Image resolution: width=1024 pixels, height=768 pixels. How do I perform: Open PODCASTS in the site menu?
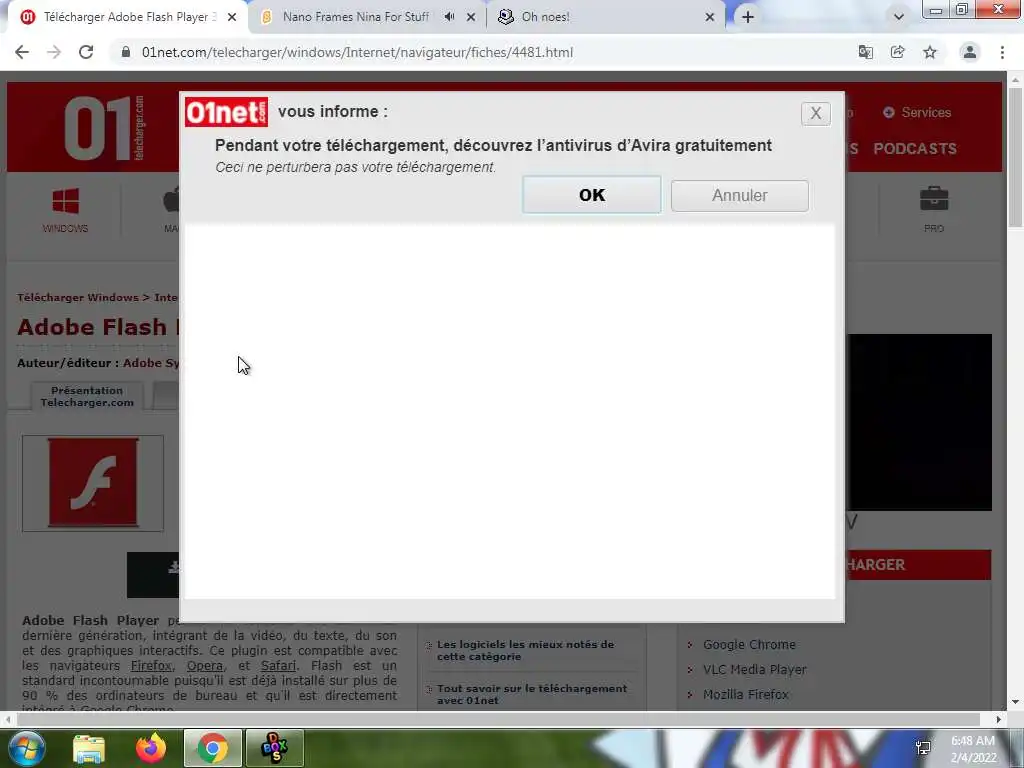pyautogui.click(x=915, y=148)
